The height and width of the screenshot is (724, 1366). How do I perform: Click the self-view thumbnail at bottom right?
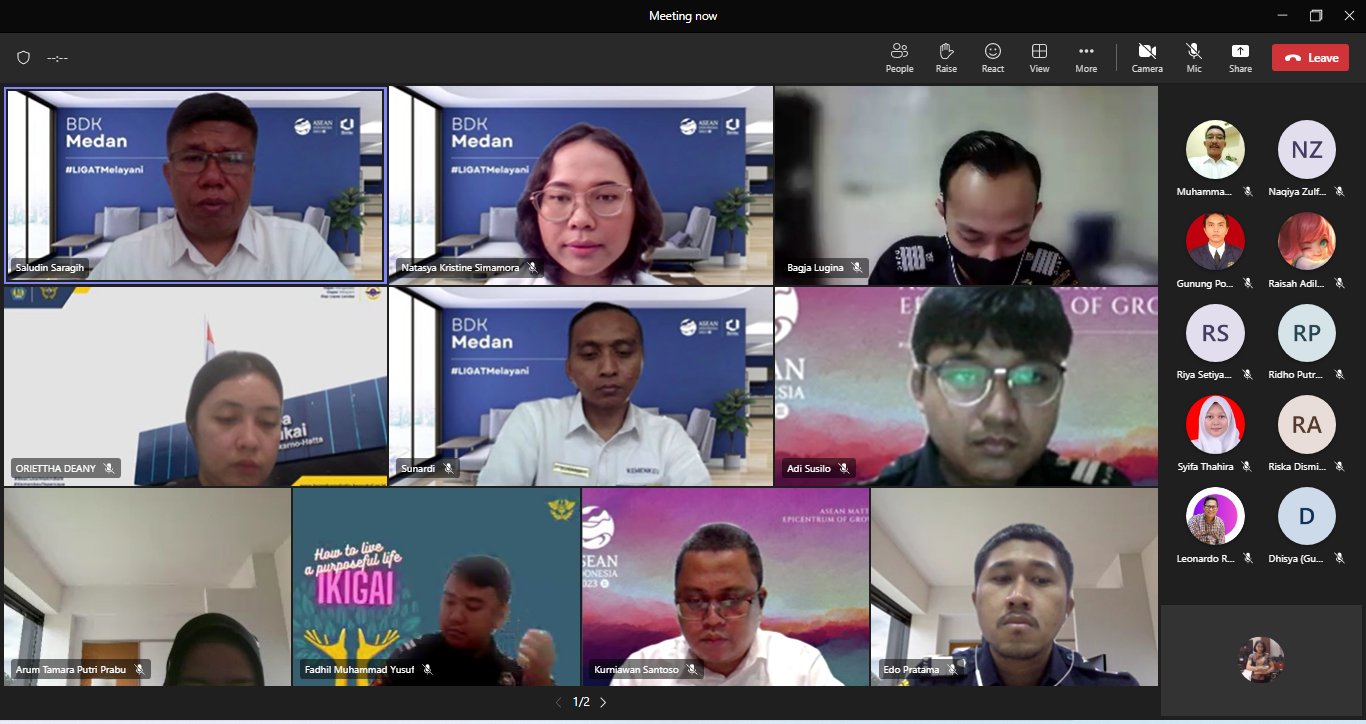[x=1261, y=659]
